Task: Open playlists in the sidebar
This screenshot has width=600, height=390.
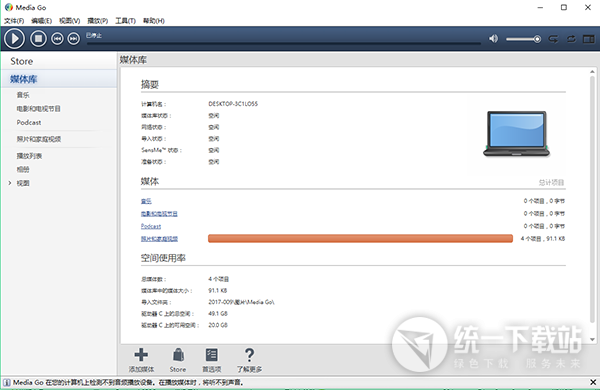Action: click(x=29, y=156)
